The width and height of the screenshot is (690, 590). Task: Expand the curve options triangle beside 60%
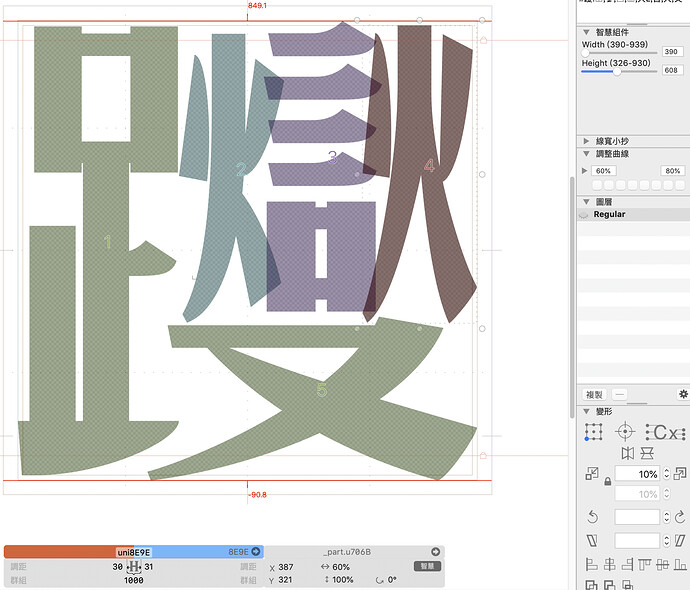point(584,171)
